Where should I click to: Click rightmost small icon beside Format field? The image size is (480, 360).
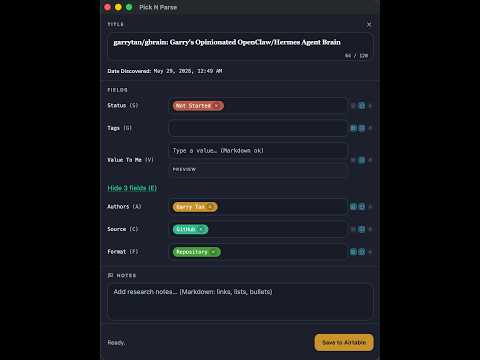point(370,252)
